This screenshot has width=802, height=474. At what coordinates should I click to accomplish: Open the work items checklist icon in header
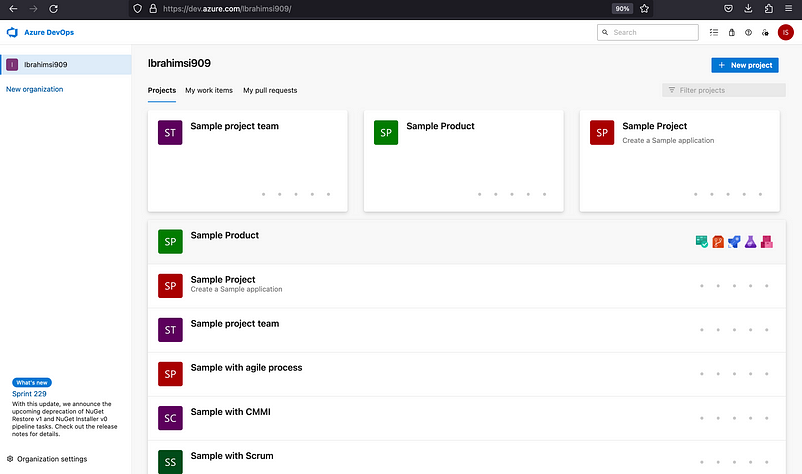714,32
